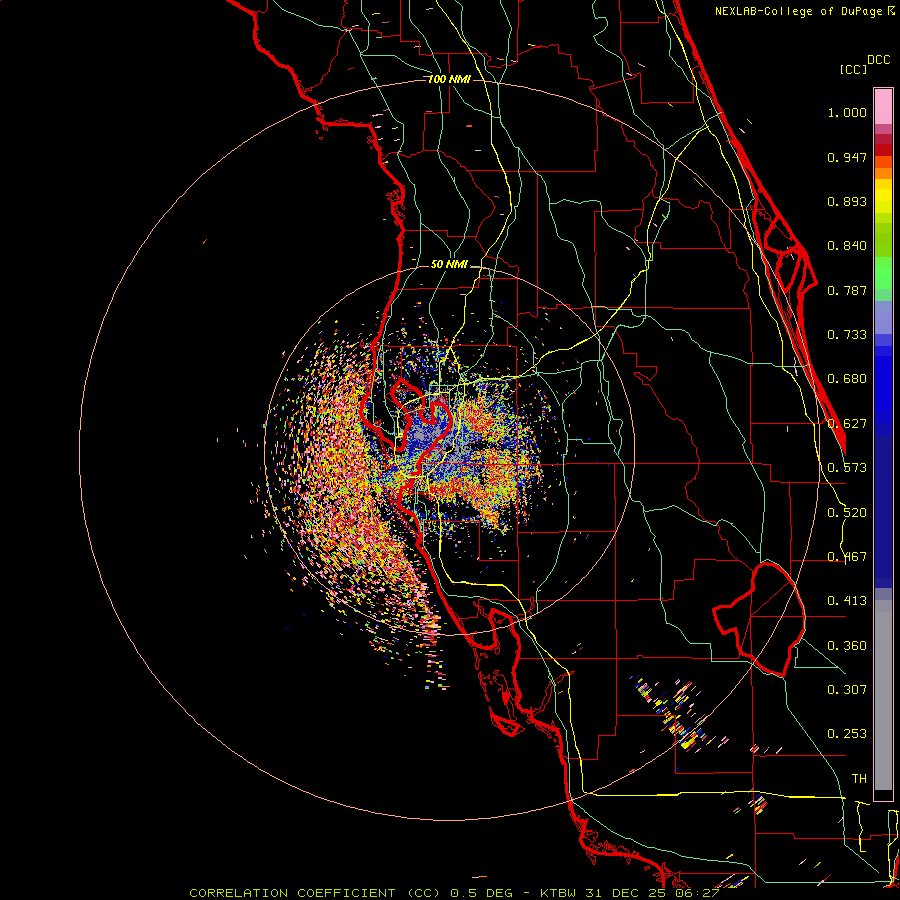
Task: Click the KTBW station identifier
Action: (560, 893)
